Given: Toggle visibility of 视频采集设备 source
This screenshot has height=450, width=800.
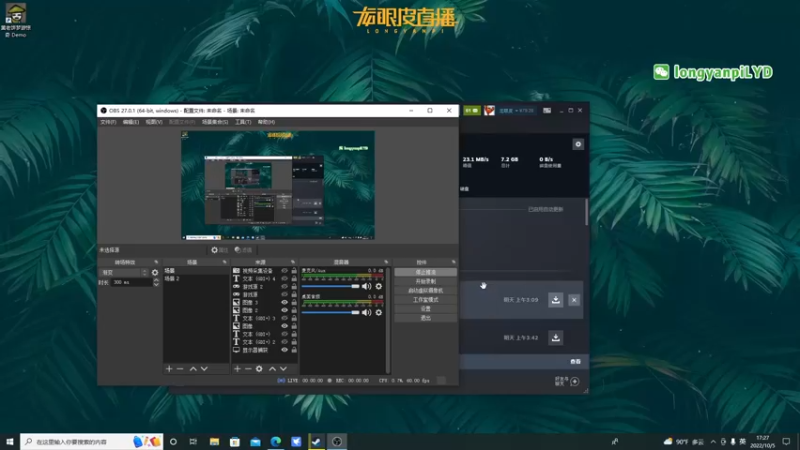Looking at the screenshot, I should pyautogui.click(x=285, y=271).
